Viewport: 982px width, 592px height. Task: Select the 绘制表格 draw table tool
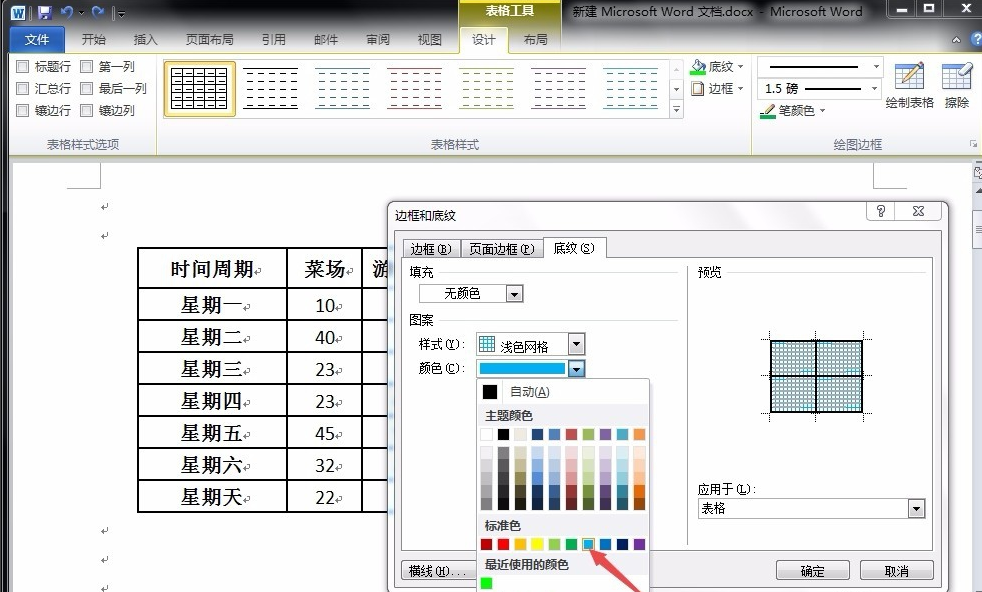909,85
